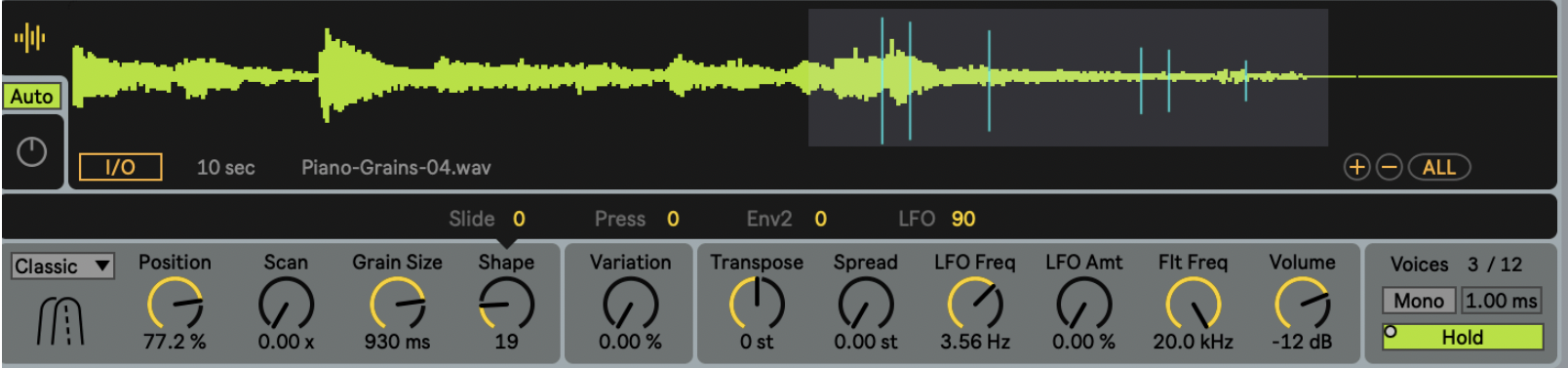This screenshot has height=369, width=1568.
Task: Open the Classic mode dropdown
Action: (62, 266)
